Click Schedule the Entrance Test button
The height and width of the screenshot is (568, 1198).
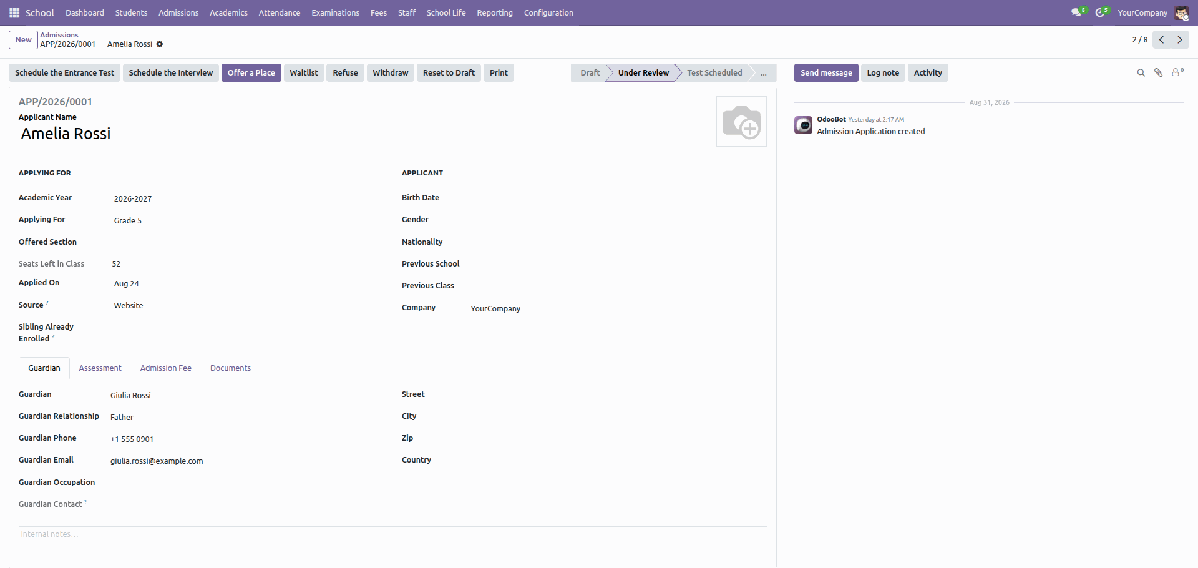(x=65, y=73)
